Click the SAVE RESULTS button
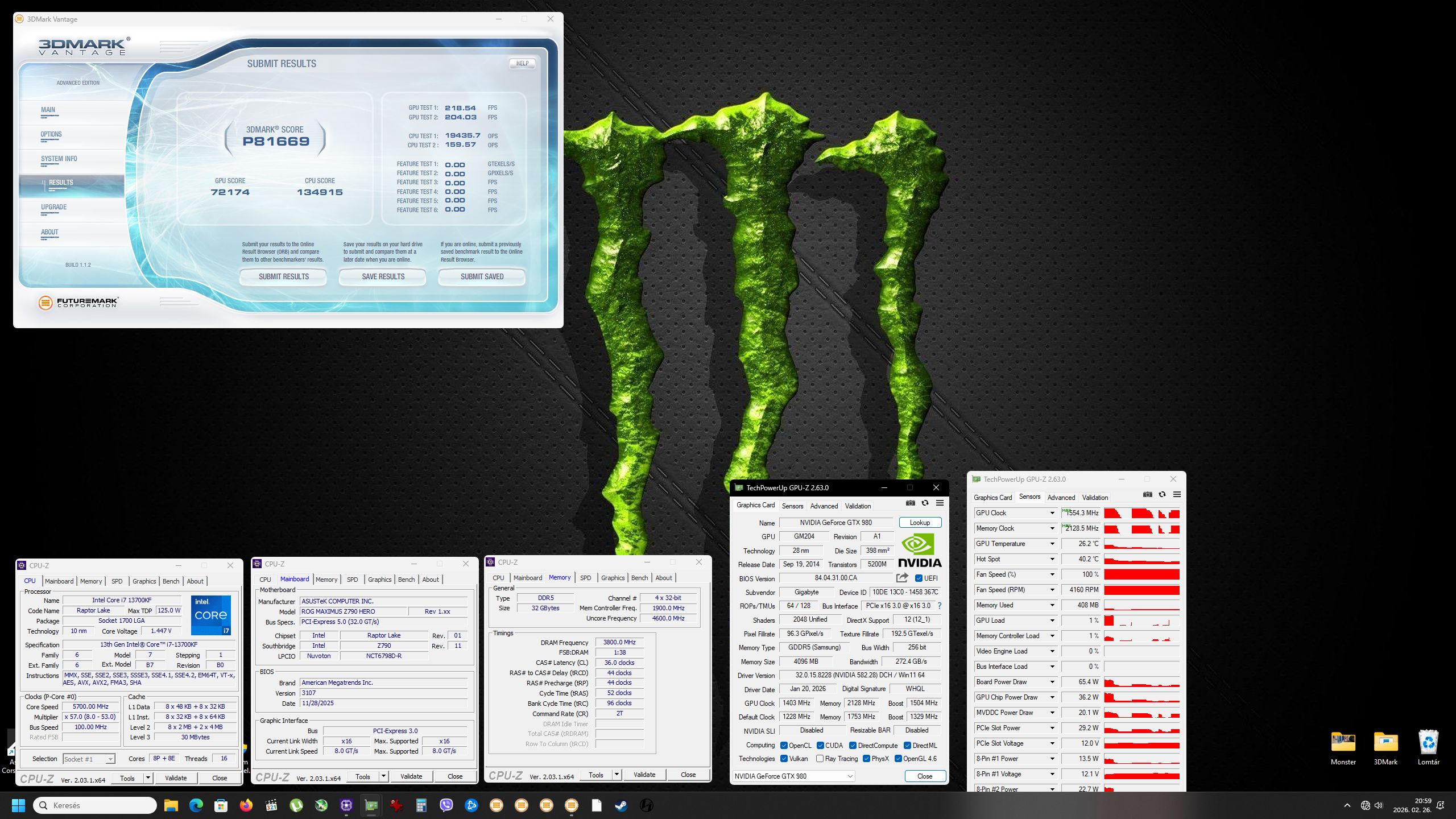 383,277
